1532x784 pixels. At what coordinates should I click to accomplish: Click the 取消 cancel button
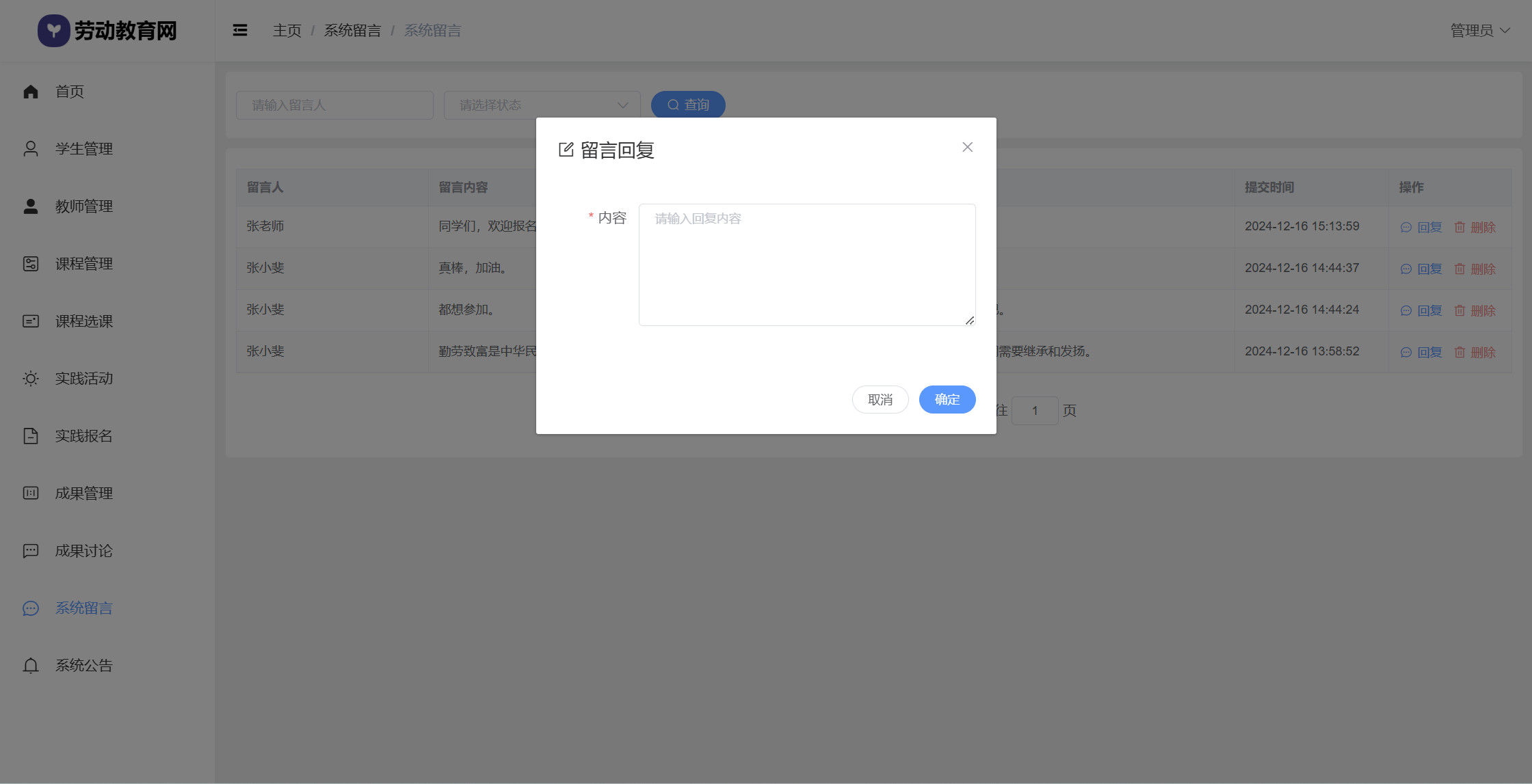880,400
